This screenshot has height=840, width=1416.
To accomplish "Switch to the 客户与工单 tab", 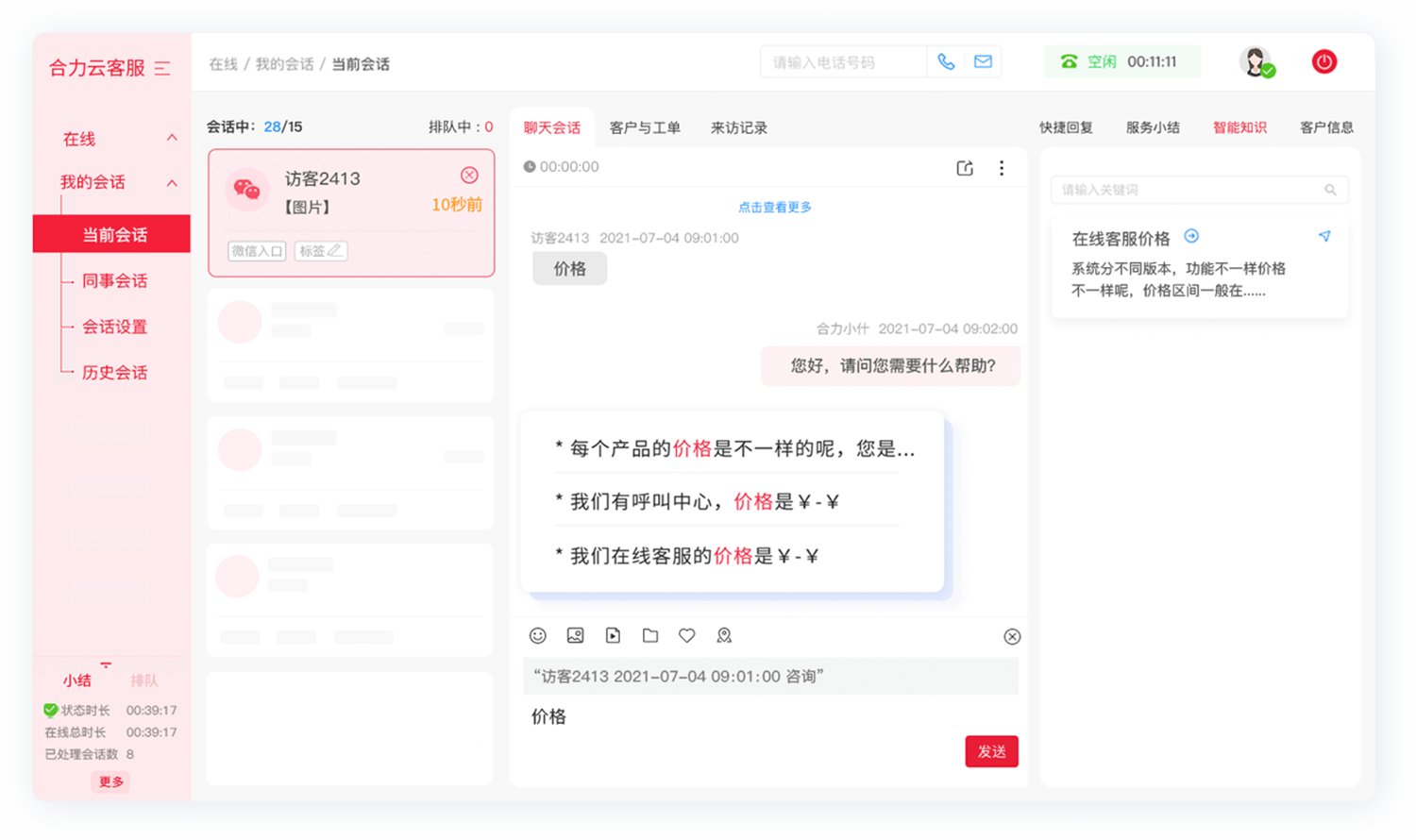I will [645, 127].
